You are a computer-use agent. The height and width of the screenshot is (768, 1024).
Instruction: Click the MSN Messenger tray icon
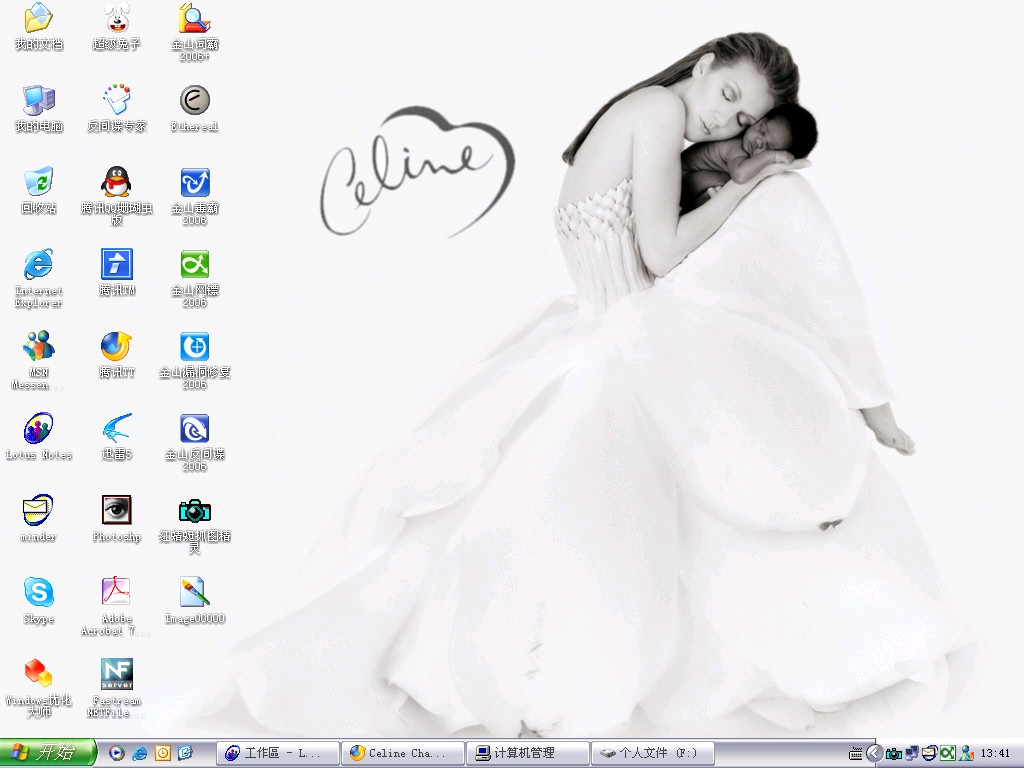pyautogui.click(x=967, y=754)
